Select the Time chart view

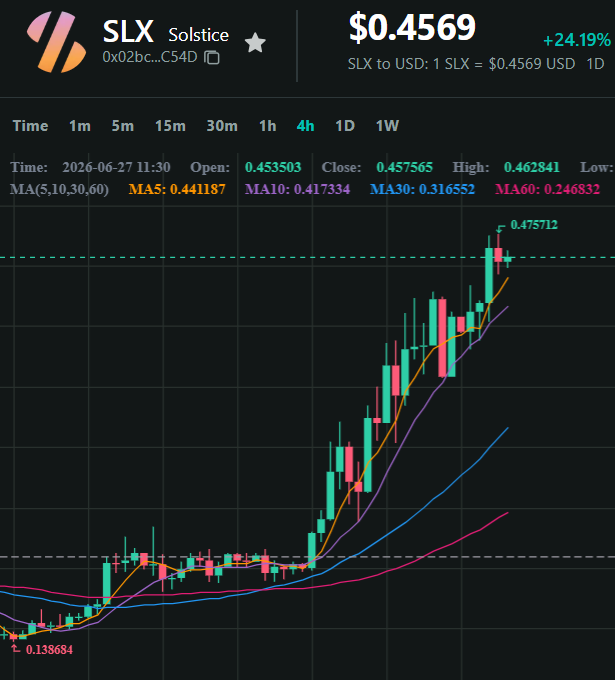click(30, 126)
